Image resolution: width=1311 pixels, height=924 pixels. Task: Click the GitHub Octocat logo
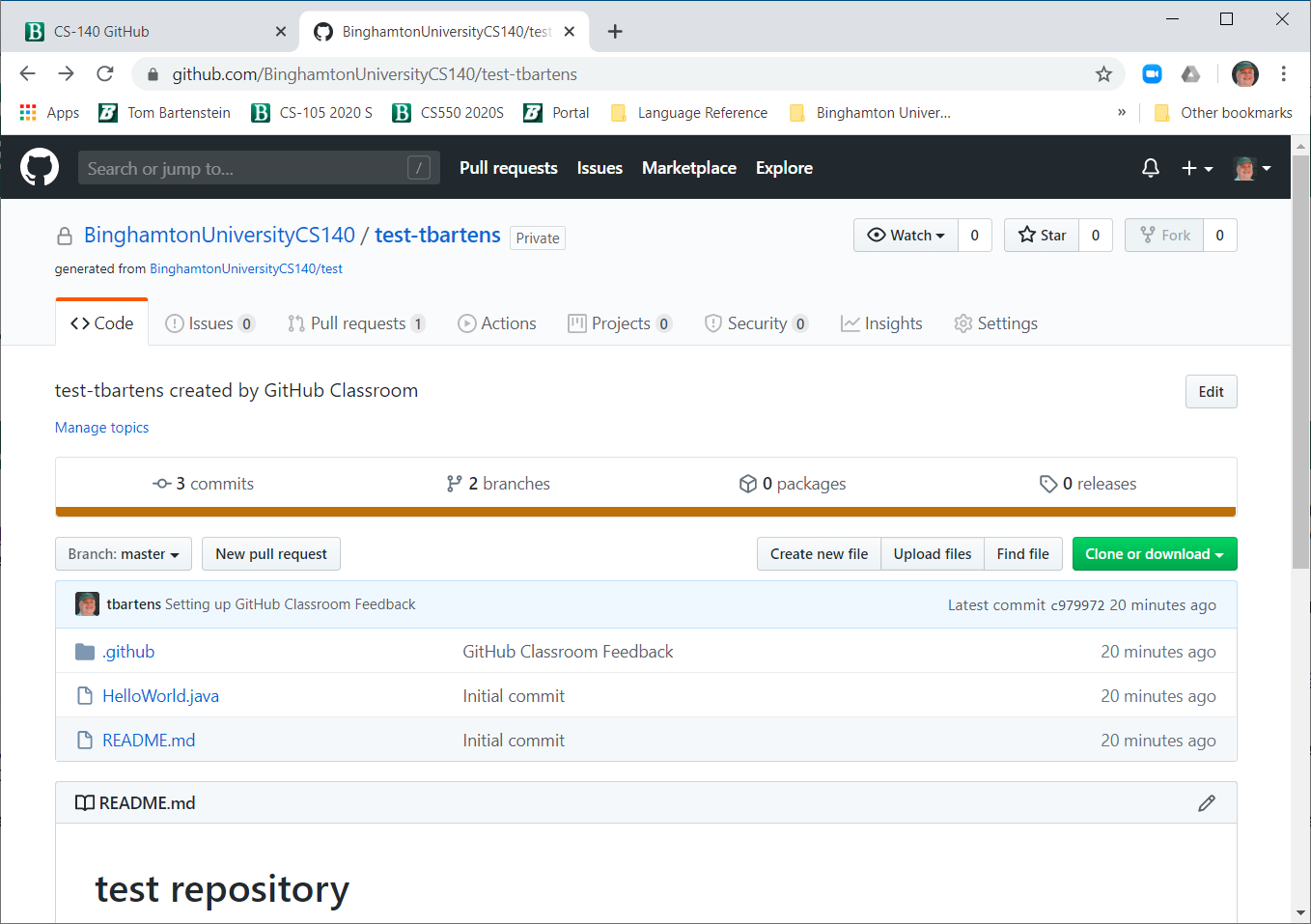coord(40,167)
